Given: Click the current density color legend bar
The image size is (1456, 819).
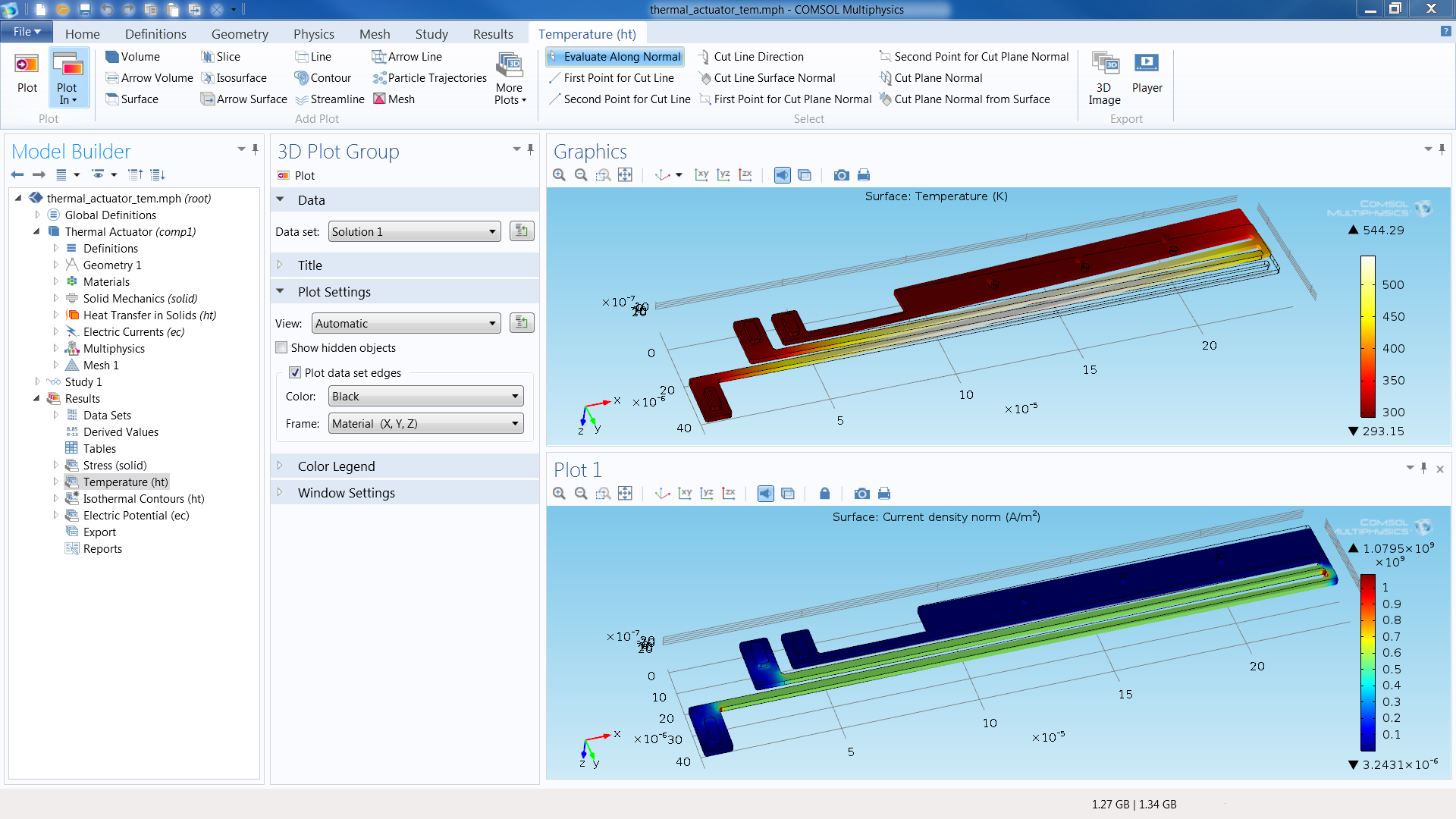Looking at the screenshot, I should point(1367,663).
